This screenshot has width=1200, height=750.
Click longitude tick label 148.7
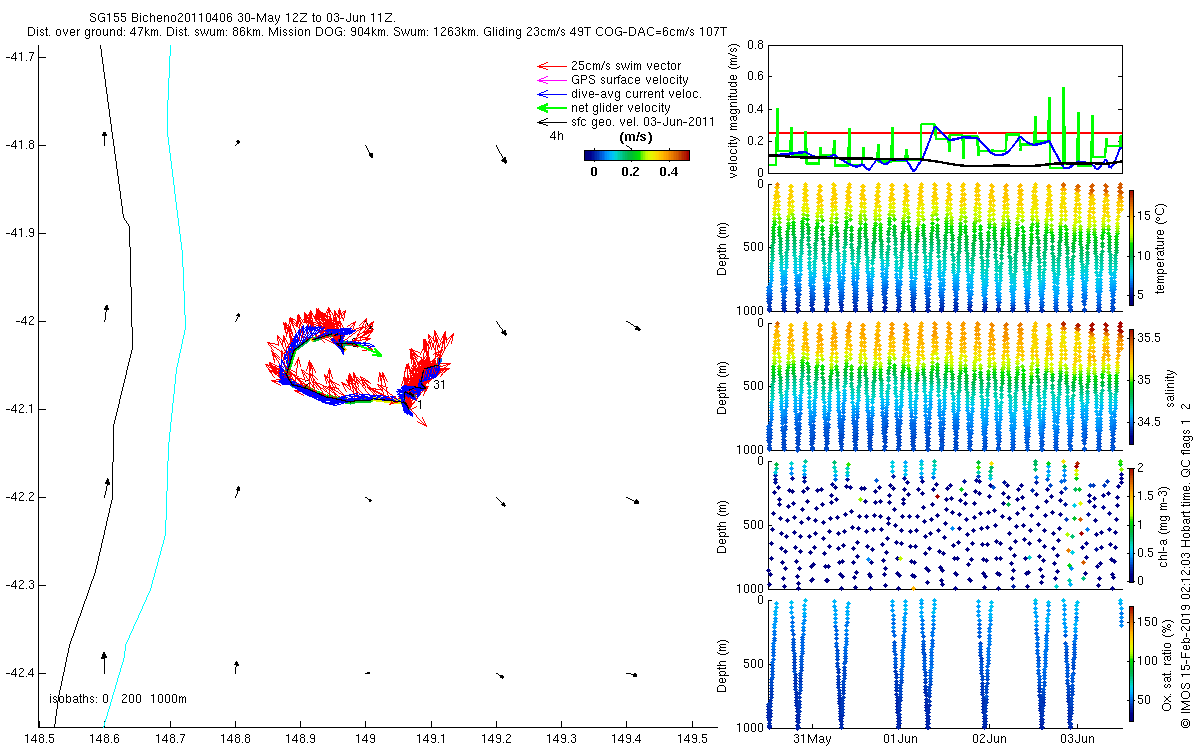click(x=169, y=738)
